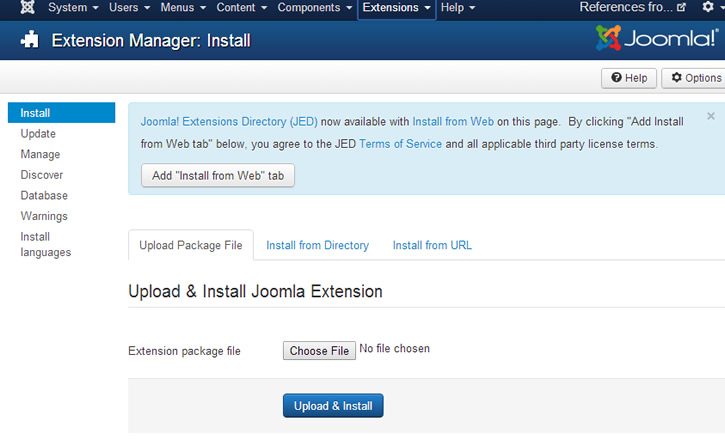Click the Upload & Install button
Viewport: 725px width, 440px height.
tap(333, 406)
